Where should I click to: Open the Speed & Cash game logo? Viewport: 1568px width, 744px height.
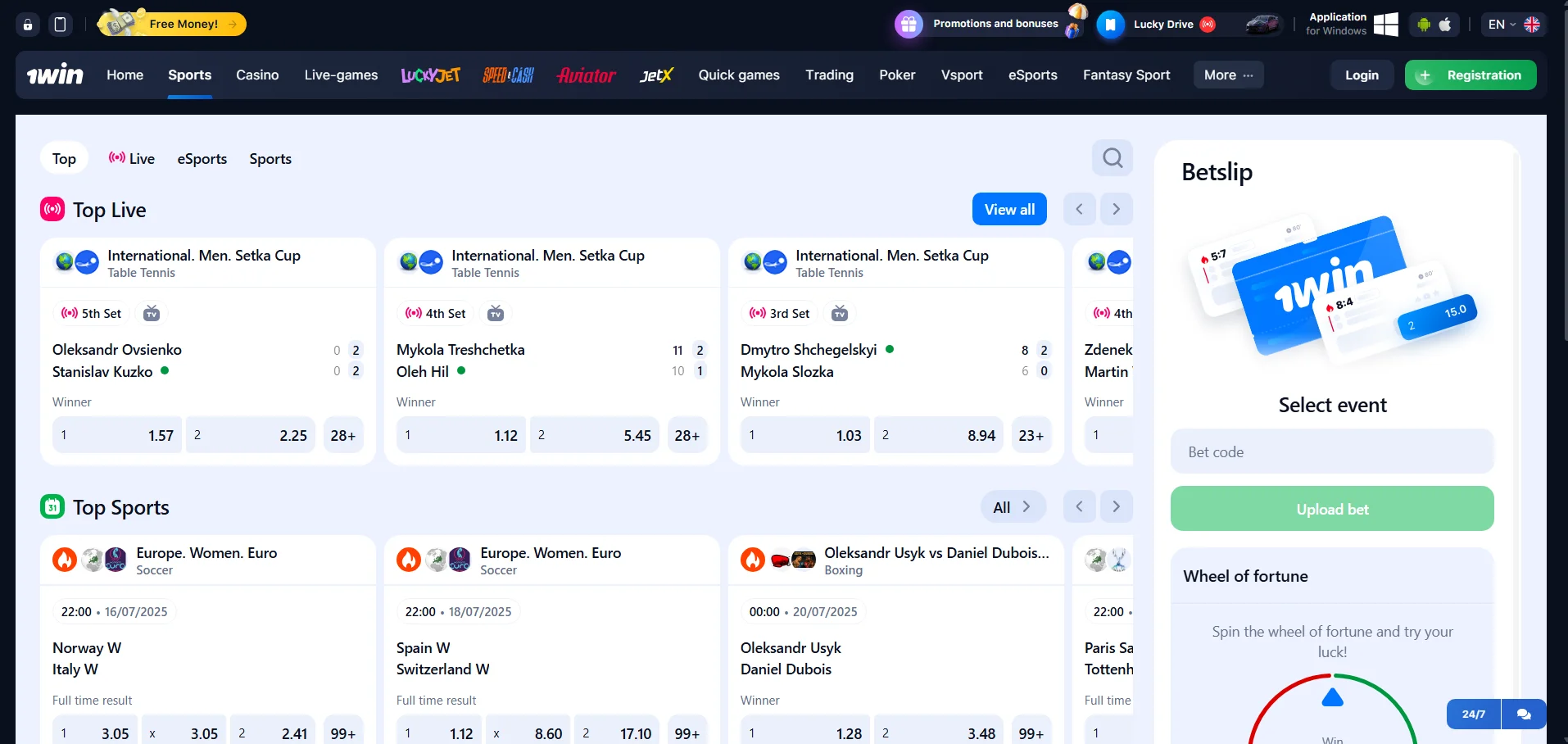coord(508,75)
